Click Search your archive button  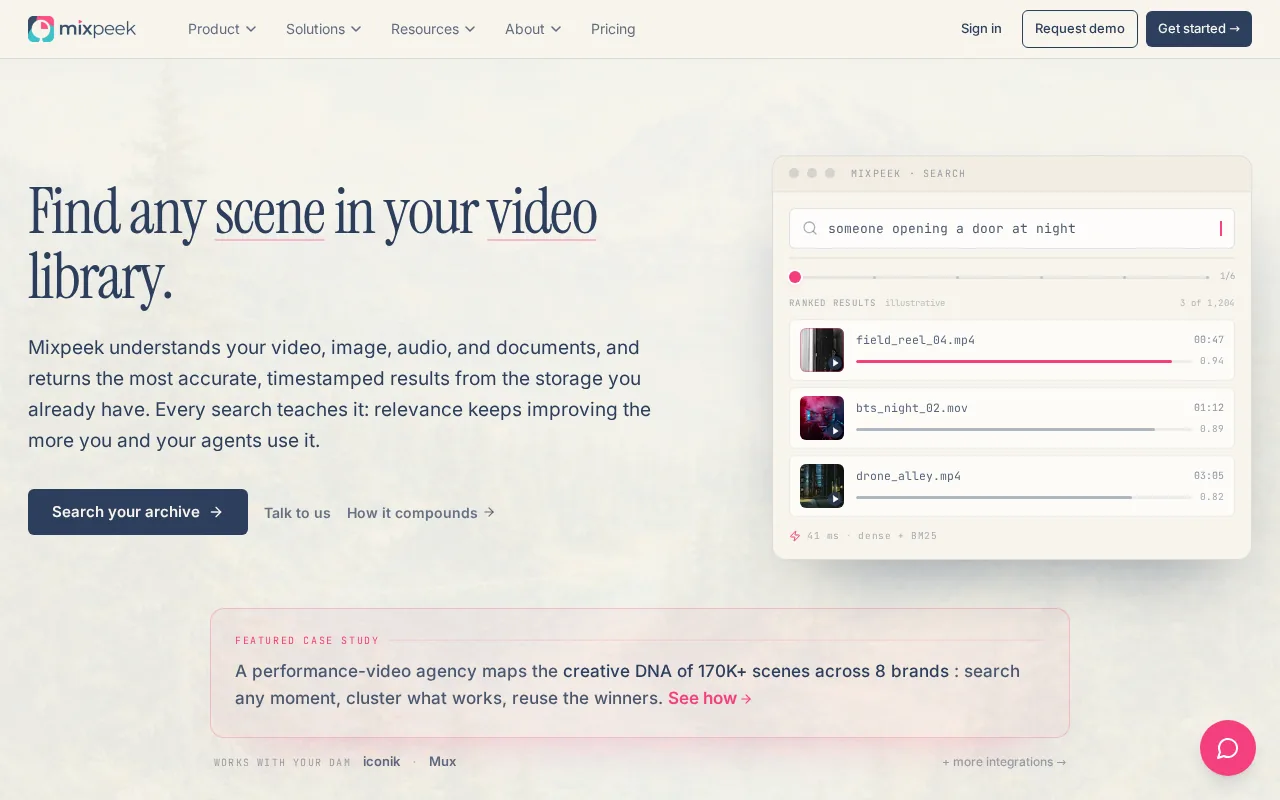coord(138,512)
